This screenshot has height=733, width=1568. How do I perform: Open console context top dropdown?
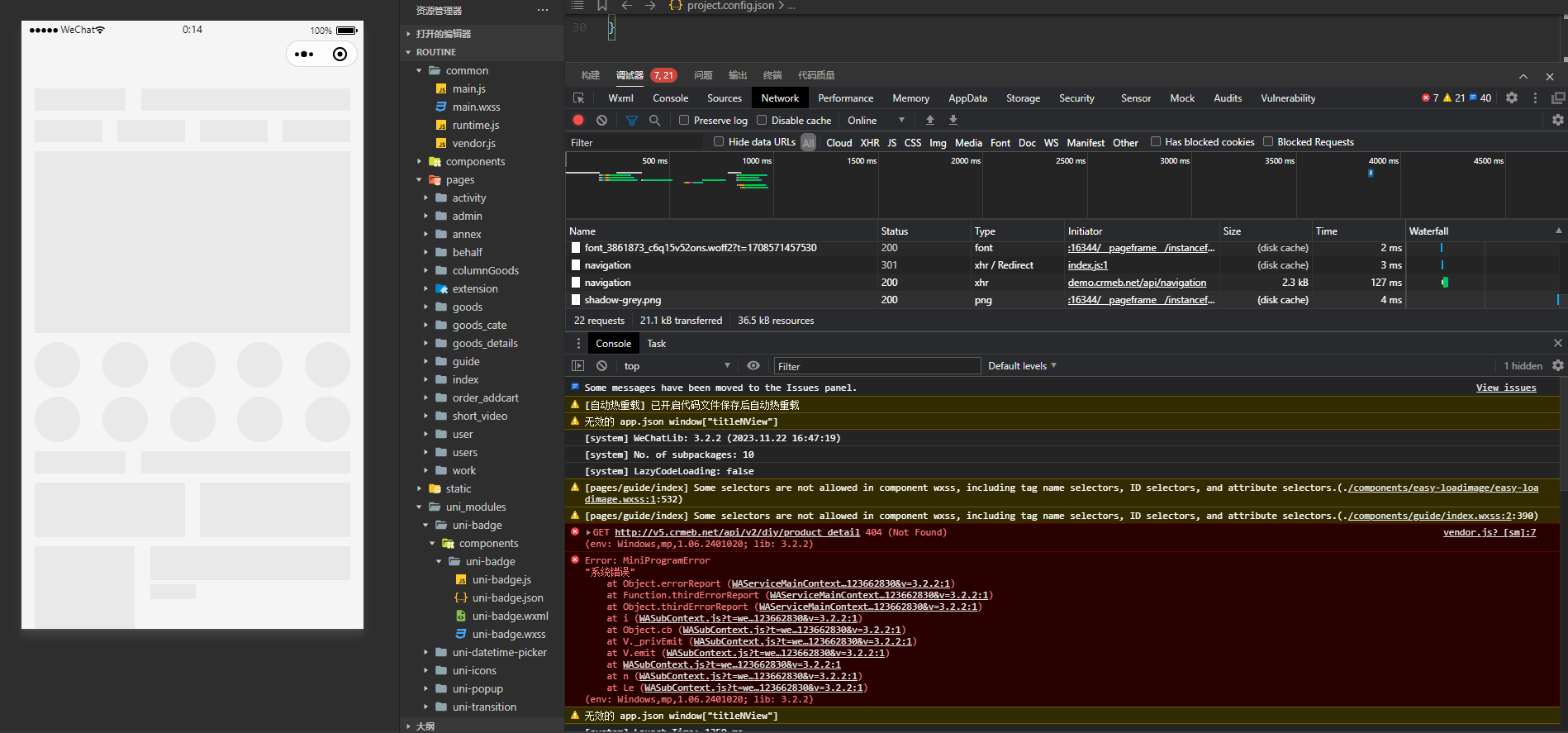point(677,365)
